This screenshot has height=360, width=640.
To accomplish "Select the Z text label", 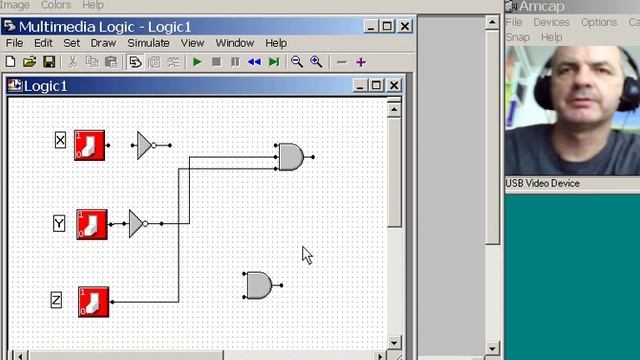I will coord(56,300).
